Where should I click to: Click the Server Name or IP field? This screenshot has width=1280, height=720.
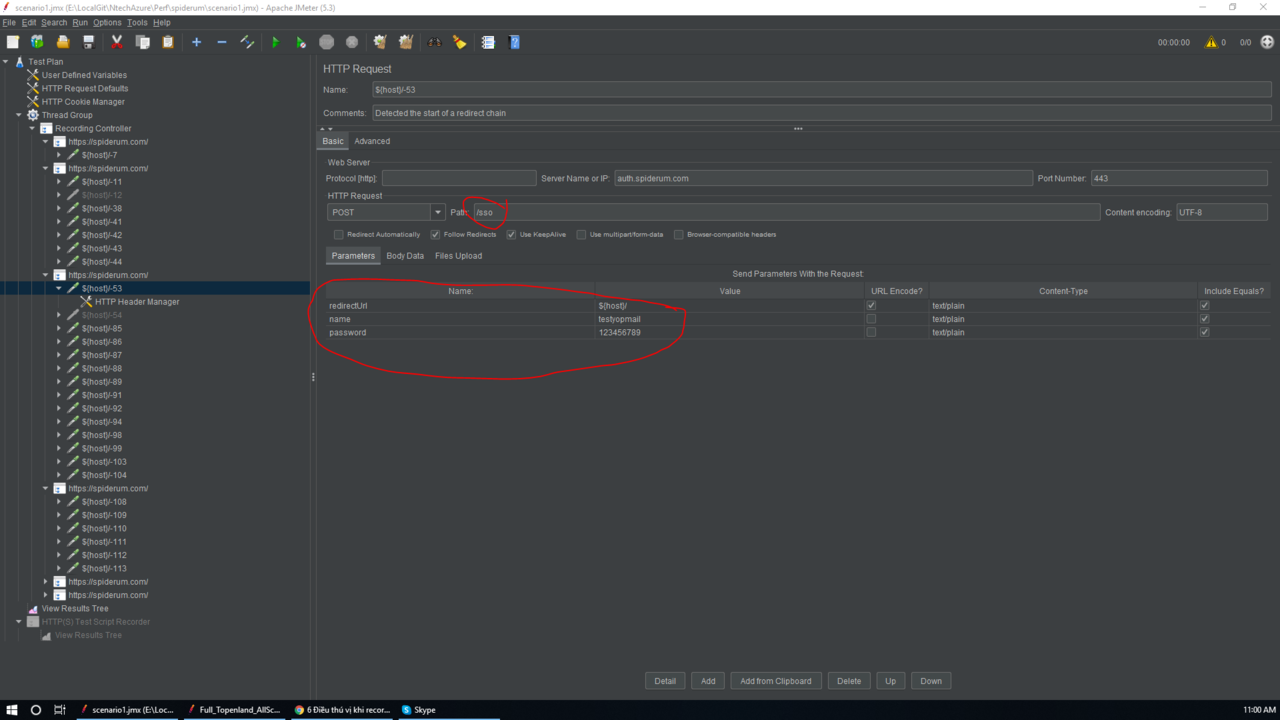point(823,178)
